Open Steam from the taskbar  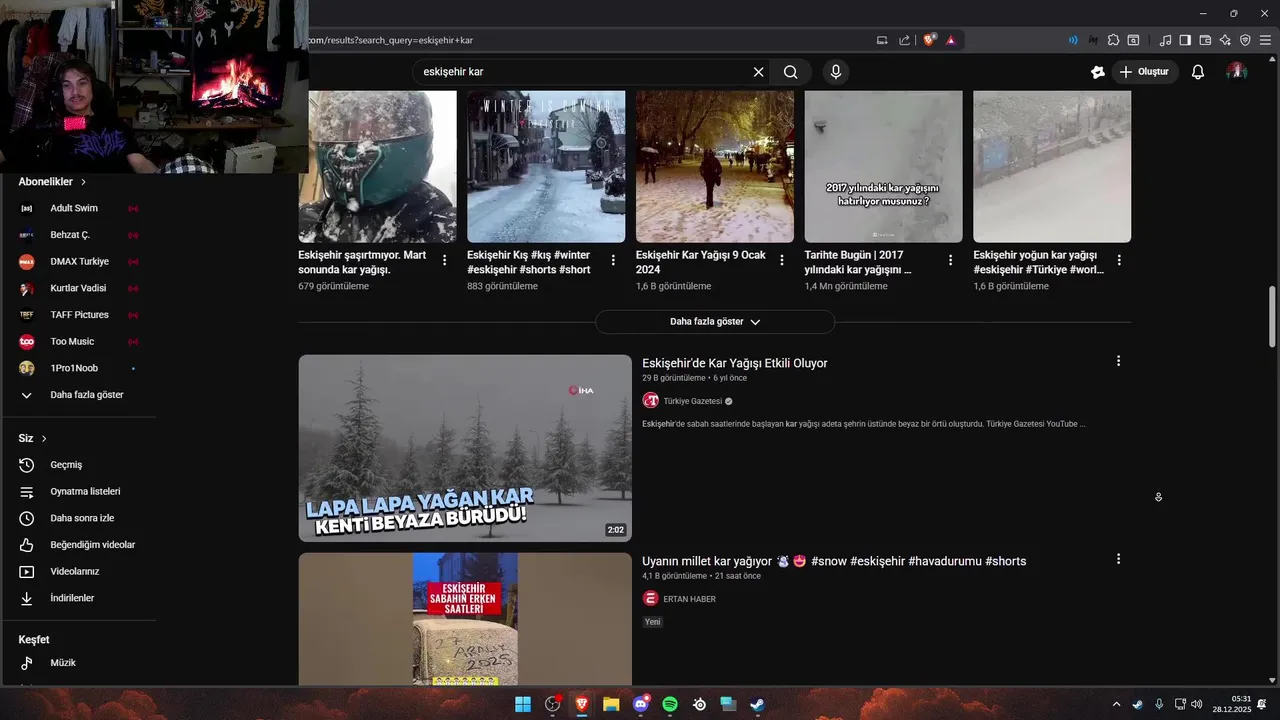tap(758, 704)
